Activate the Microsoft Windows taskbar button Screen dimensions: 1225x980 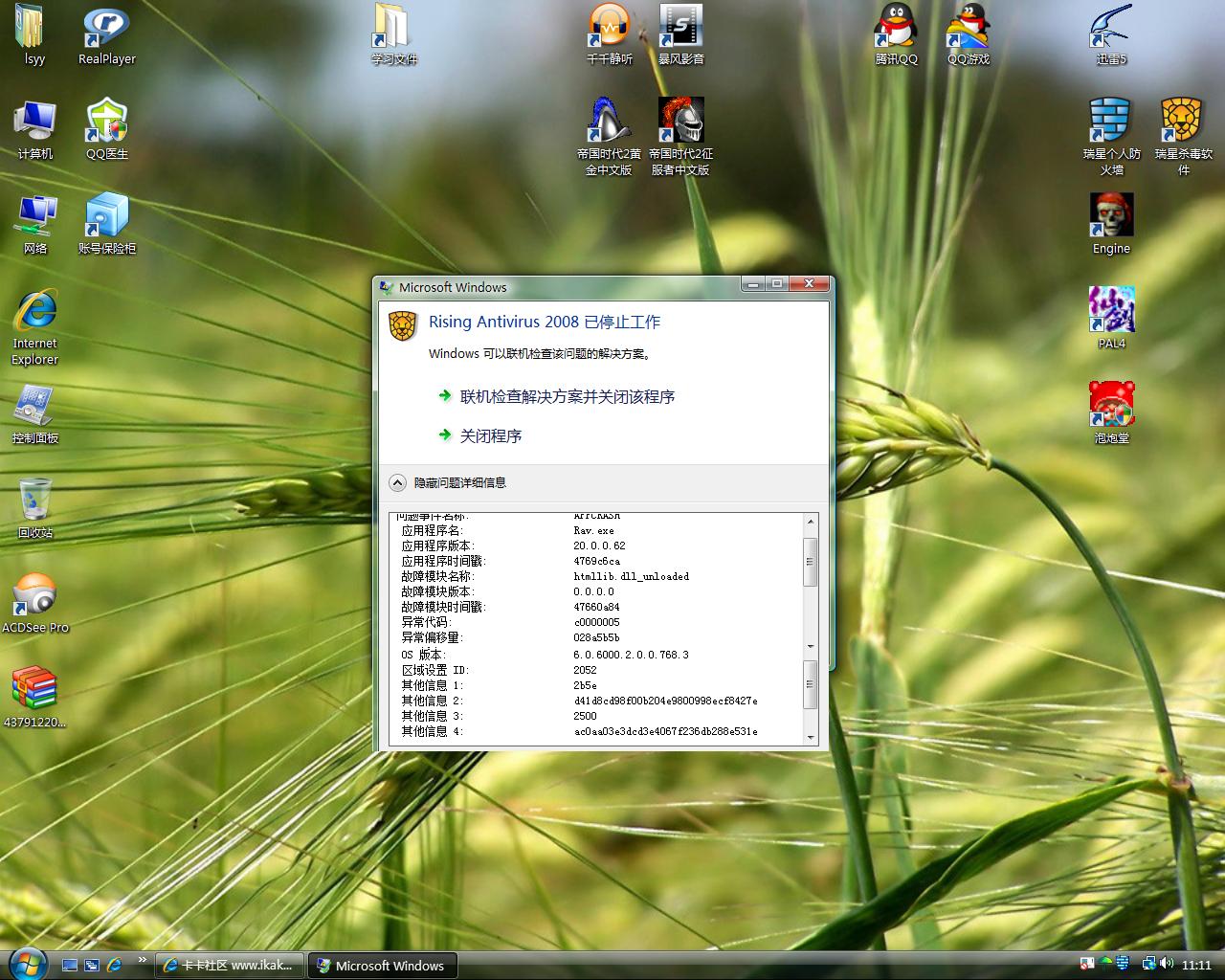383,966
